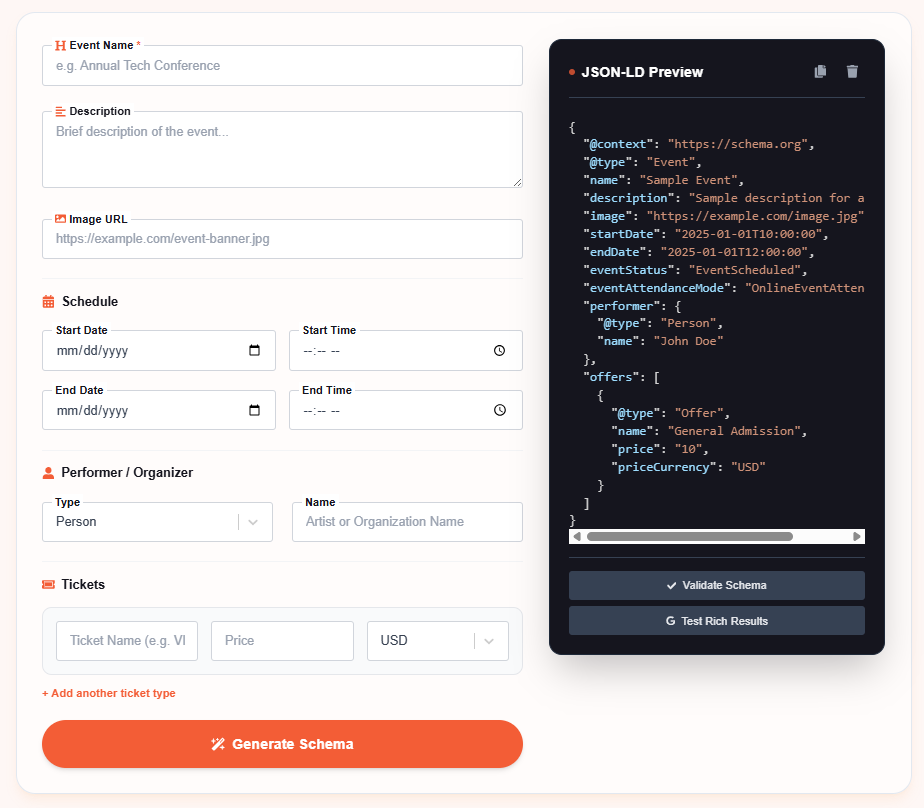Click the copy icon in JSON-LD Preview header
This screenshot has height=808, width=924.
pos(820,72)
